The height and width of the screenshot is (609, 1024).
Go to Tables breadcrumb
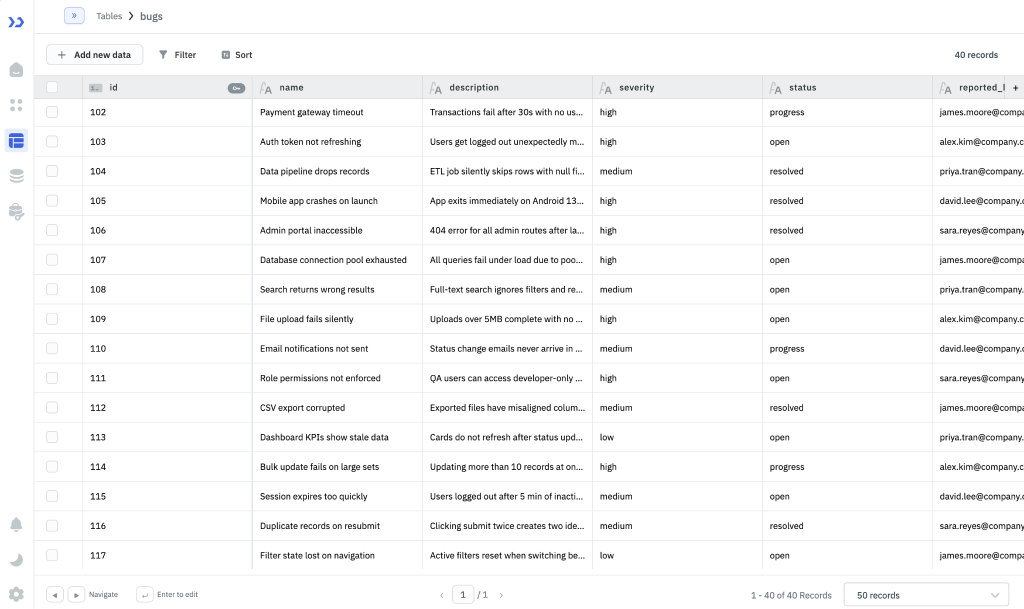pyautogui.click(x=109, y=16)
